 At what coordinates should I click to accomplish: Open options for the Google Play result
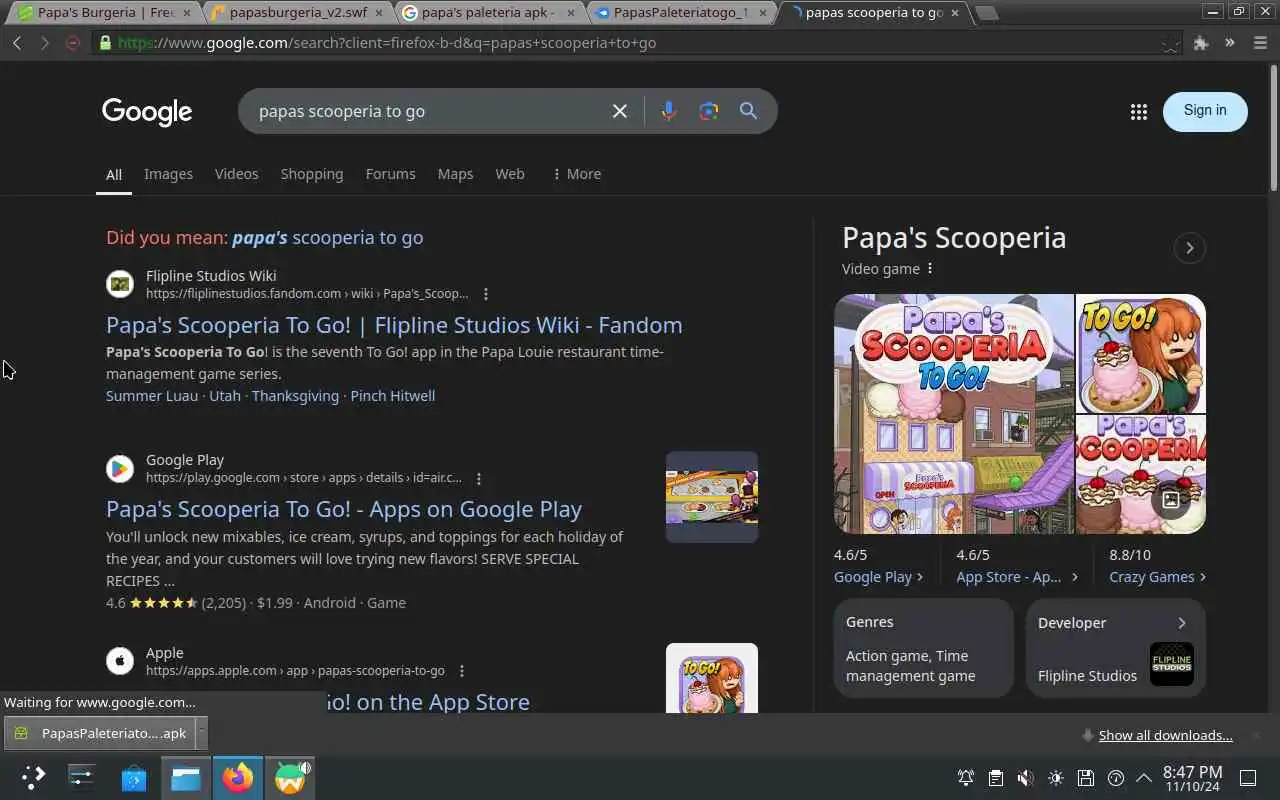479,479
